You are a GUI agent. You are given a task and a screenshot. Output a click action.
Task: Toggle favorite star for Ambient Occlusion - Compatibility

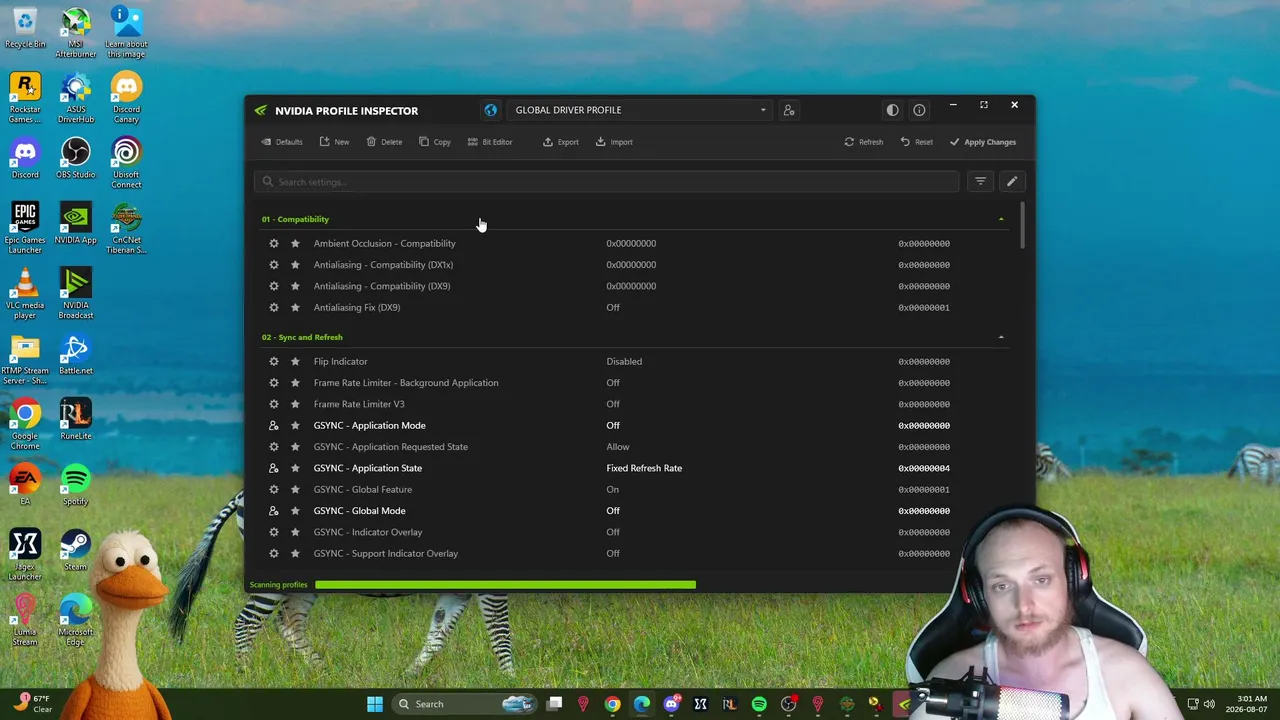click(295, 244)
